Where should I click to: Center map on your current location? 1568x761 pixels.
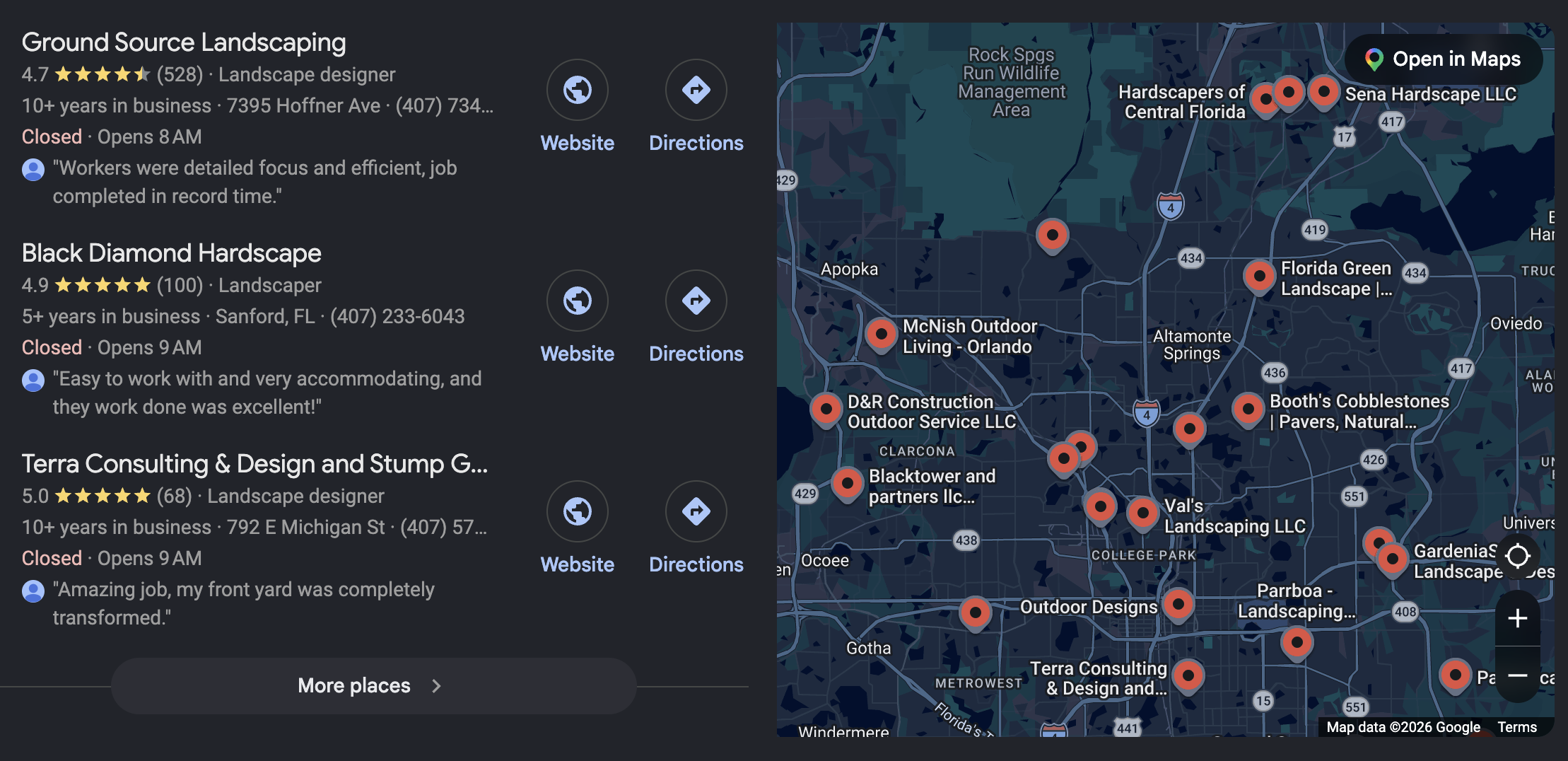(x=1517, y=556)
